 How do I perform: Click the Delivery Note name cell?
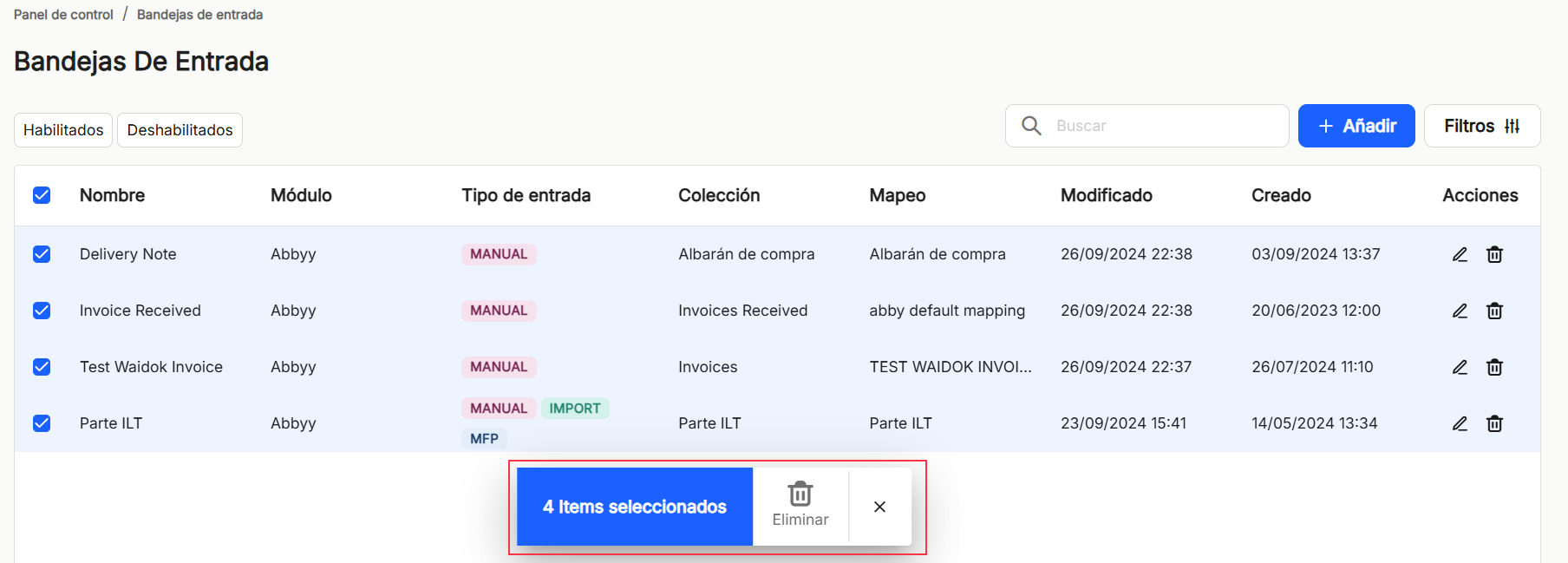pyautogui.click(x=128, y=254)
